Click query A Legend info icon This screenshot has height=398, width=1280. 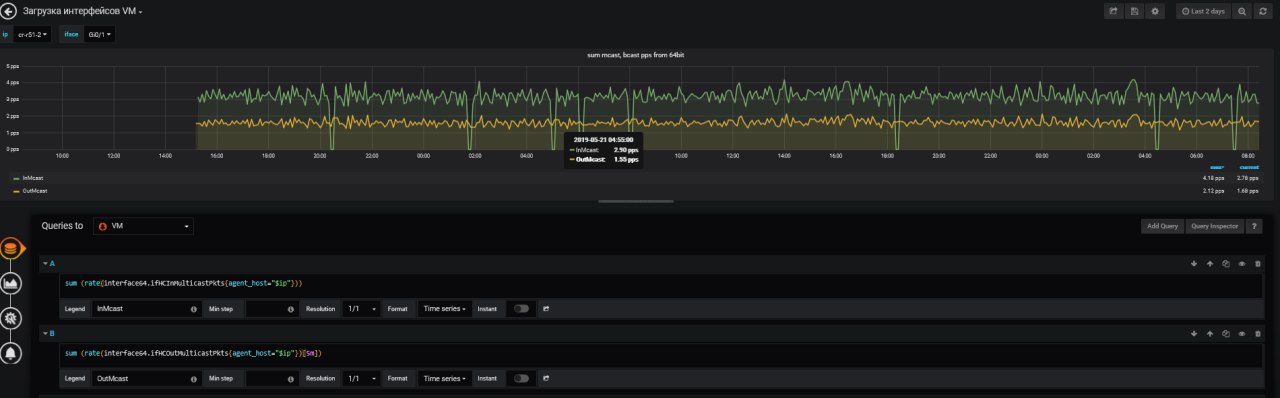[x=193, y=309]
